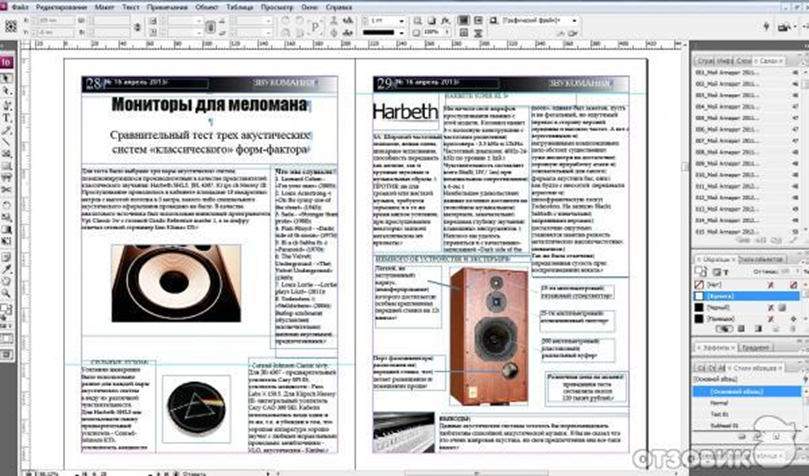
Task: Toggle the fill/stroke selector in Swatches panel
Action: (701, 272)
